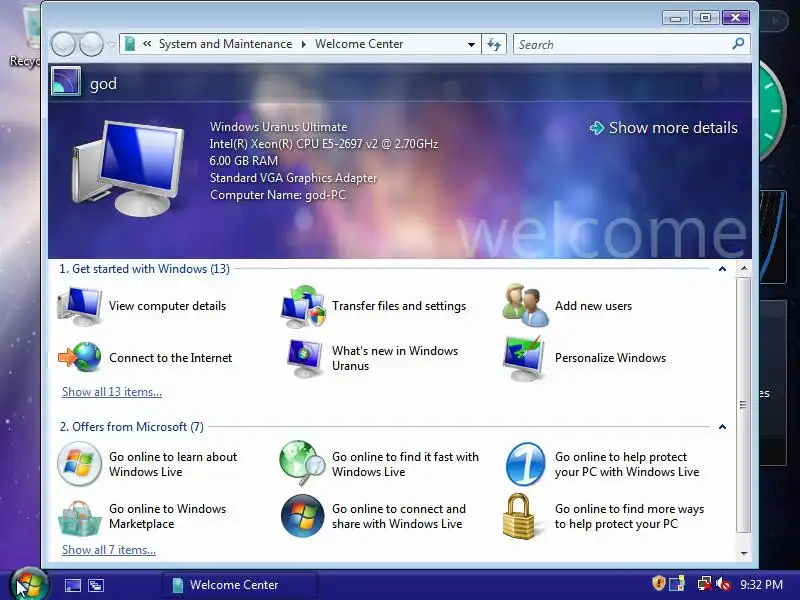Screen dimensions: 800x600
Task: Collapse the Get started with Windows section
Action: click(x=722, y=269)
